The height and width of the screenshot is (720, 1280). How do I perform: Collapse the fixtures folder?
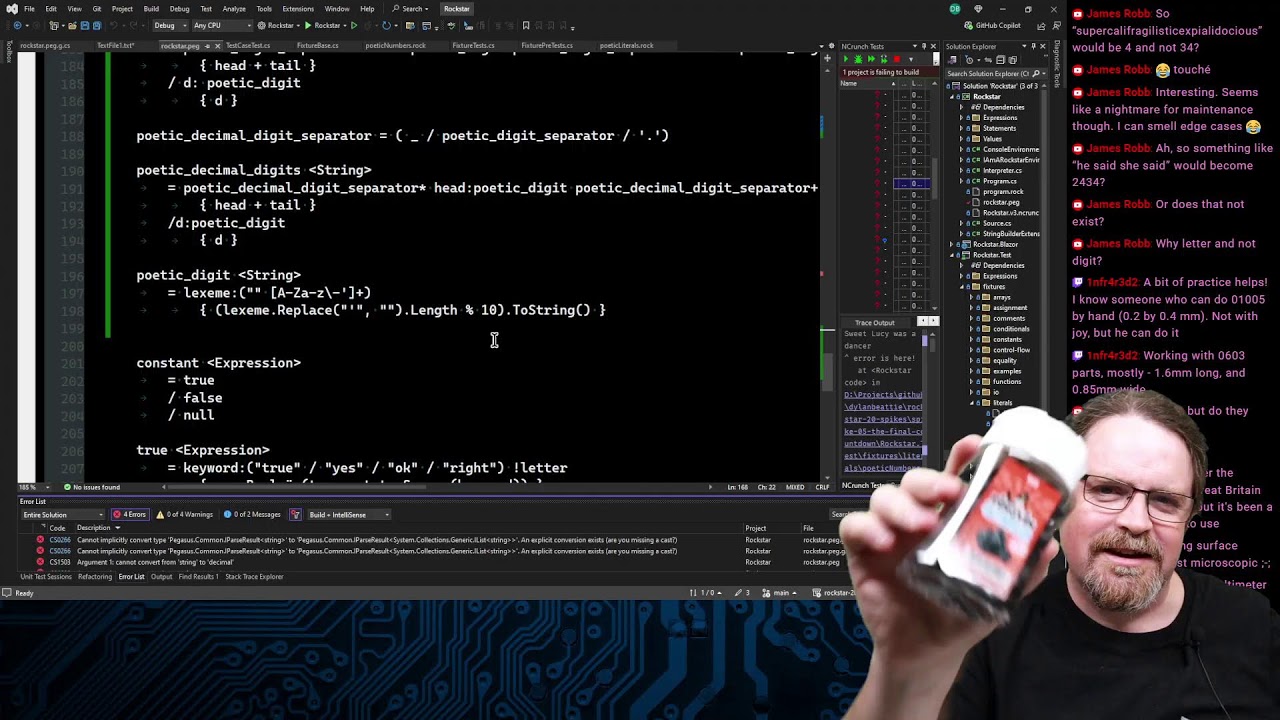coord(962,287)
